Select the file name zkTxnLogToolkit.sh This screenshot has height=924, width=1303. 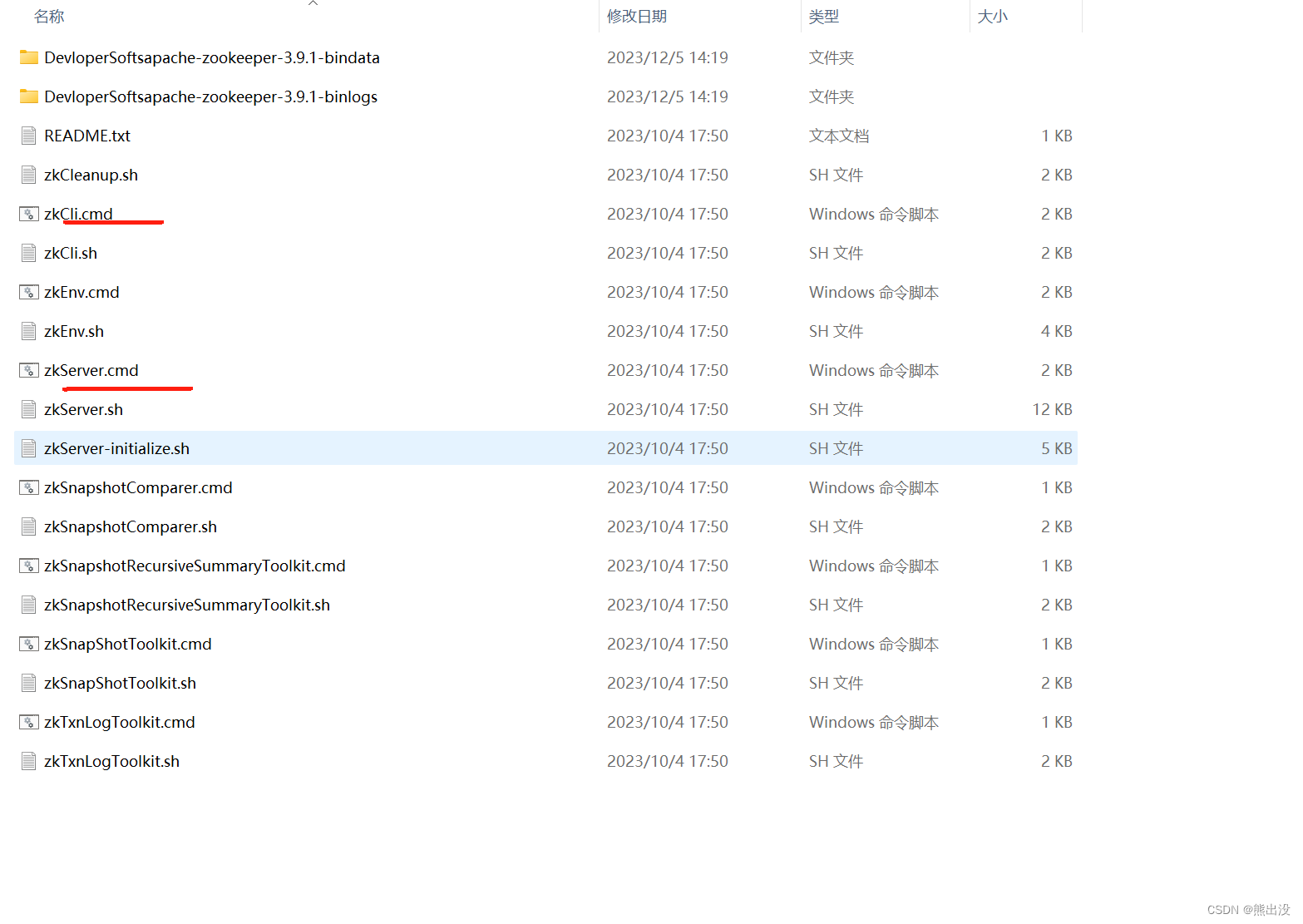click(111, 761)
